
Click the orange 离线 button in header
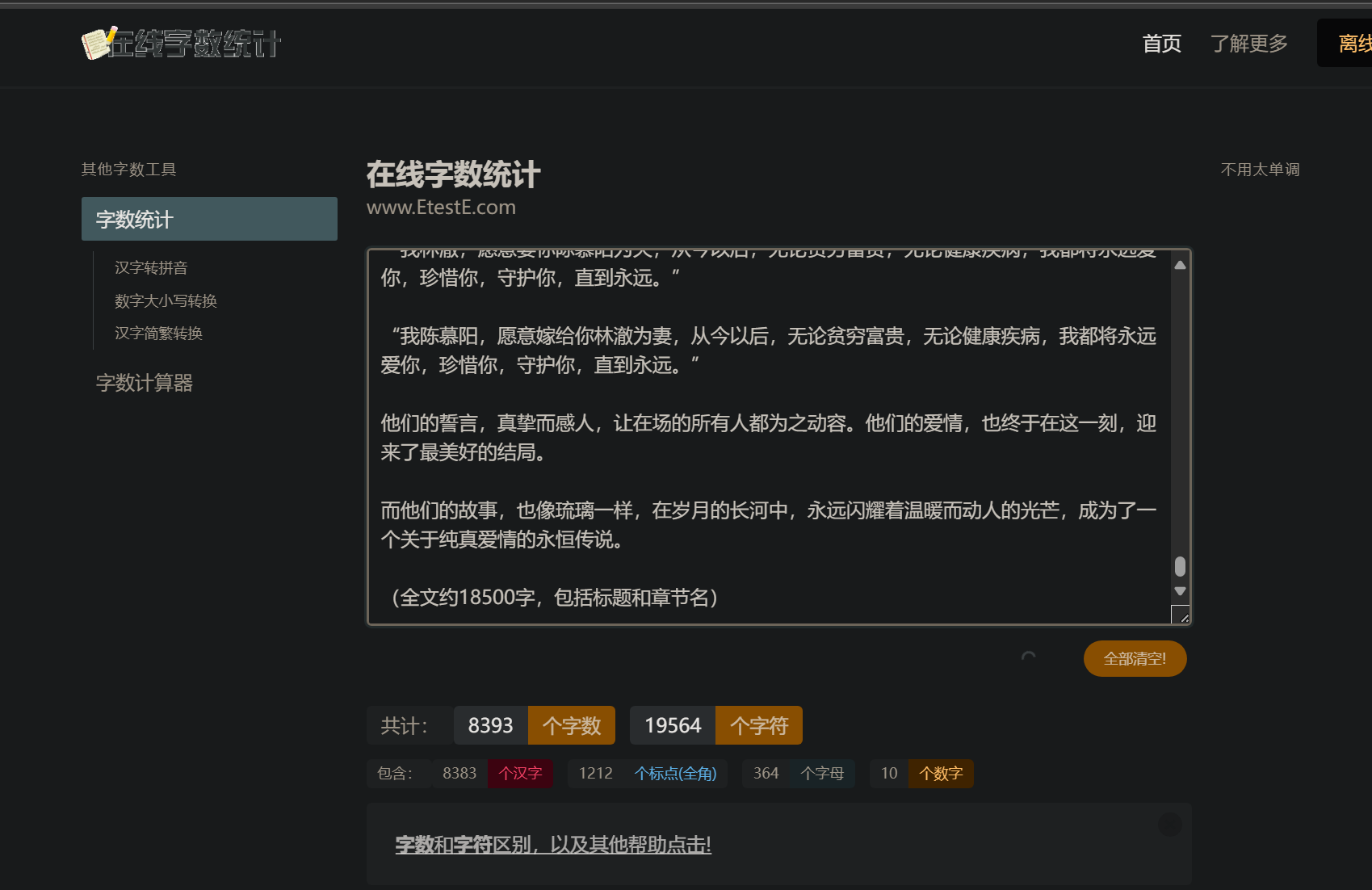(1345, 44)
